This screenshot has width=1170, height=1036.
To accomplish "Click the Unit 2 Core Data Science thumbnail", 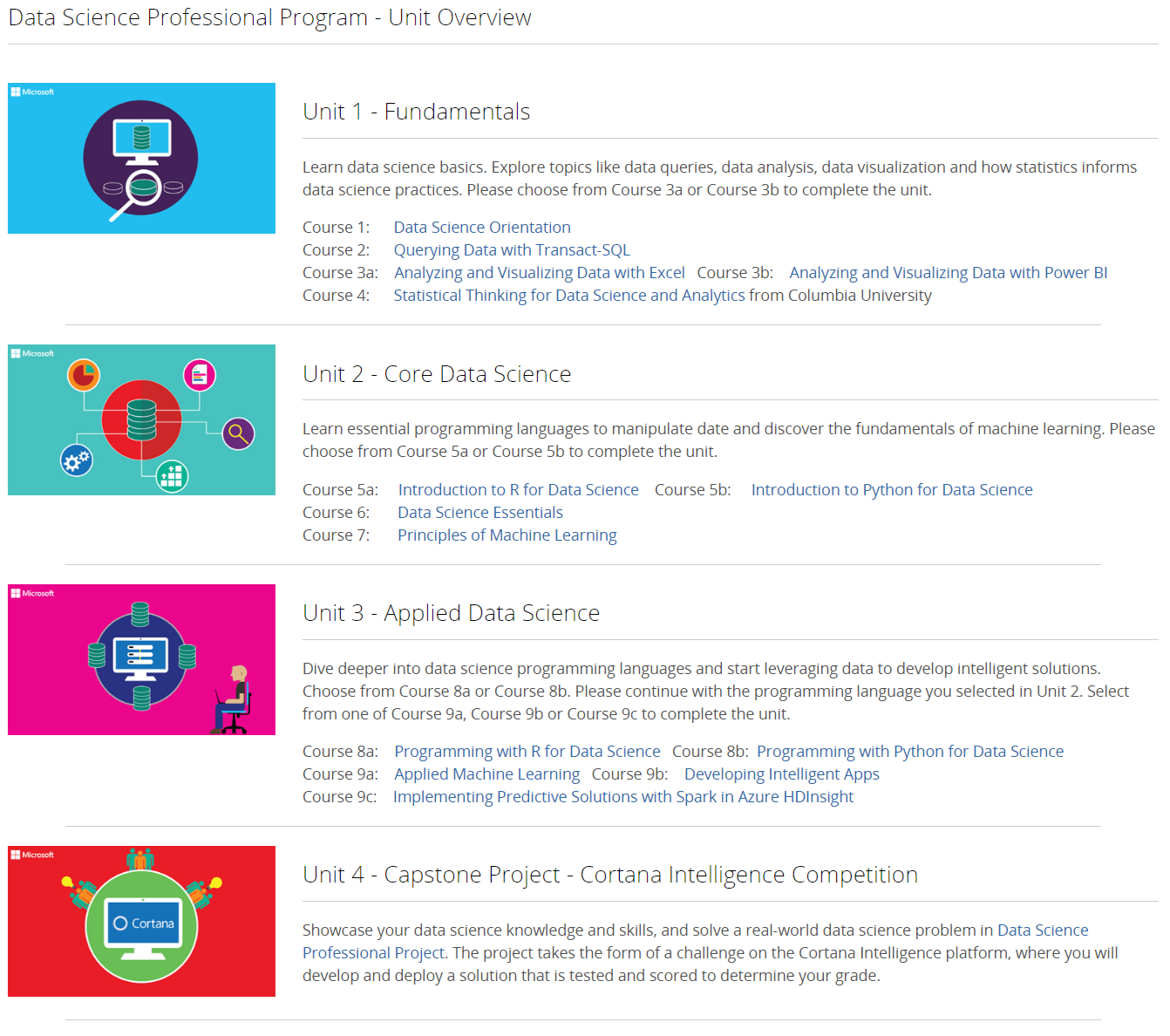I will coord(141,419).
